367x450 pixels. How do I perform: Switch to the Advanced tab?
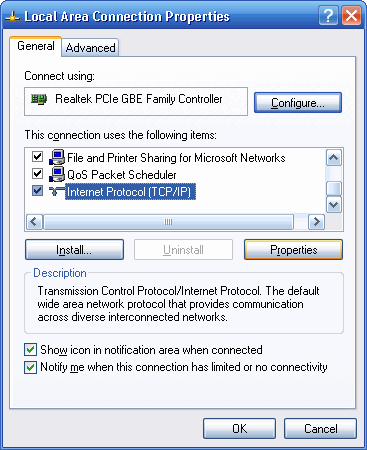point(90,48)
